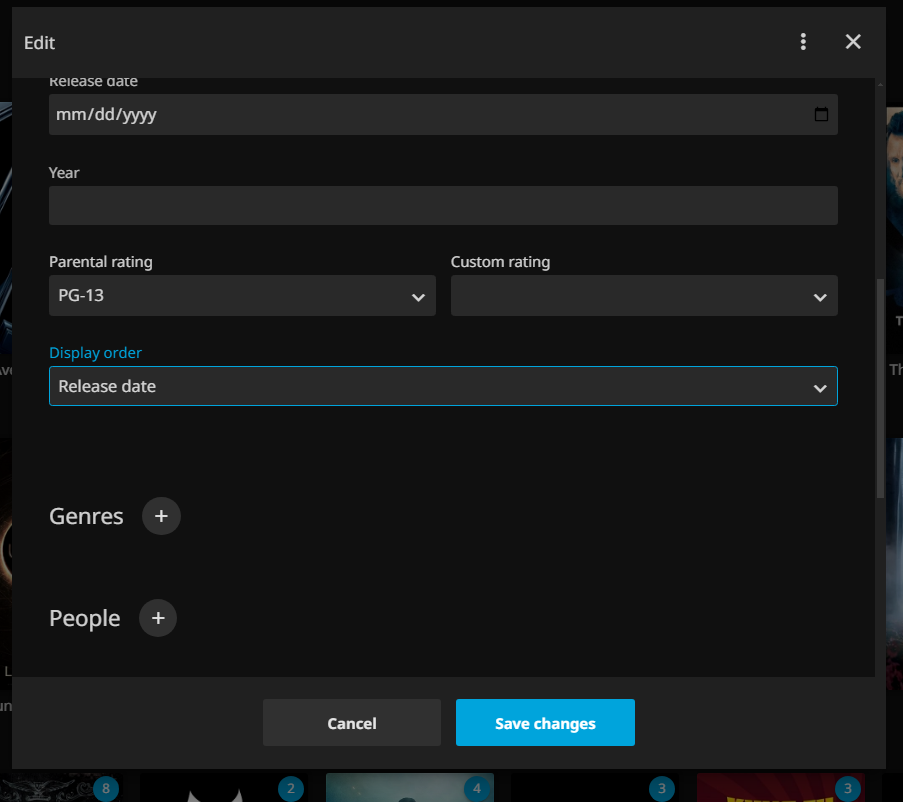Open the calendar picker in Release date

point(821,114)
